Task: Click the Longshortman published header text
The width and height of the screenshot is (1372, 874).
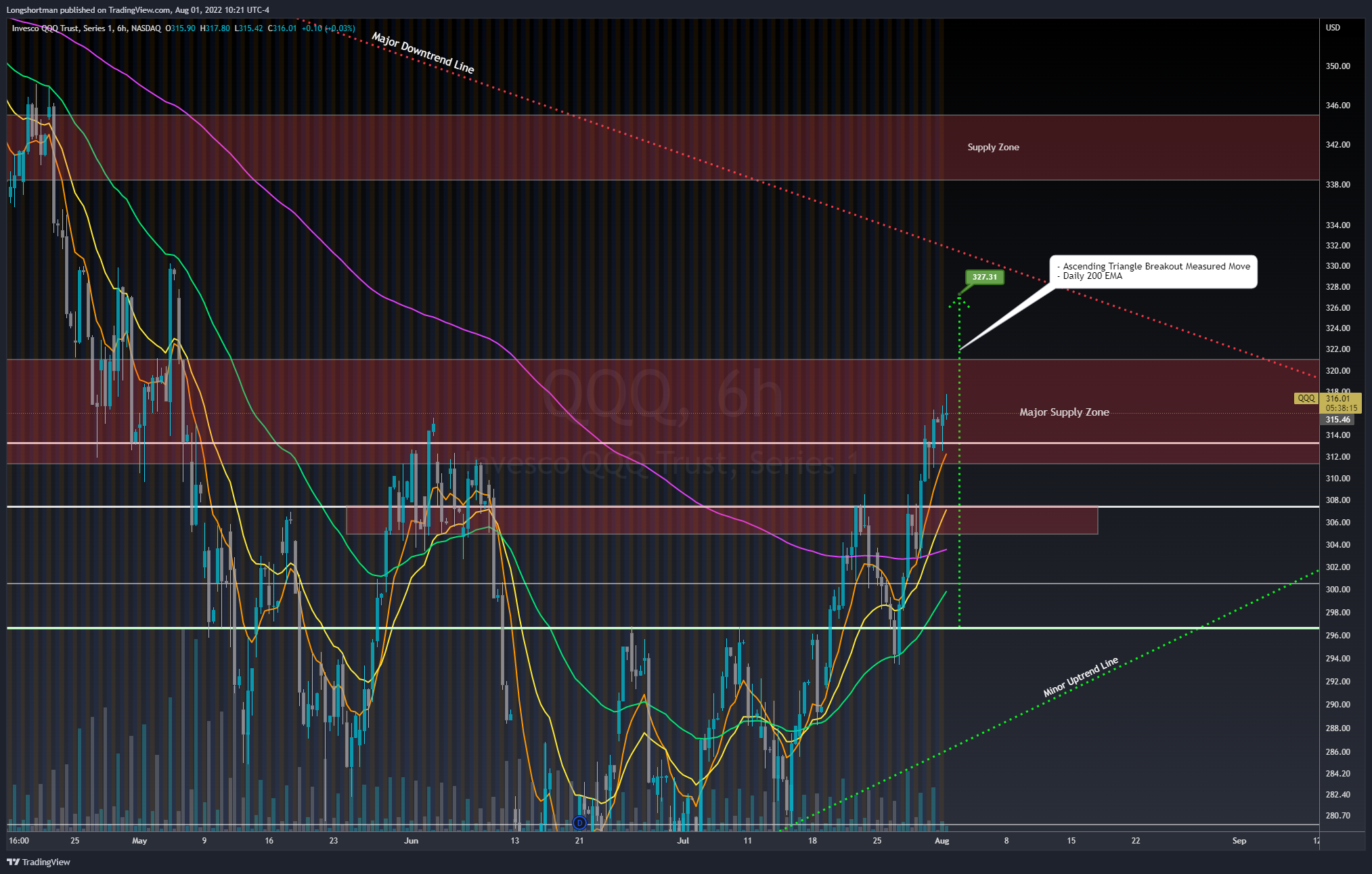Action: click(138, 9)
